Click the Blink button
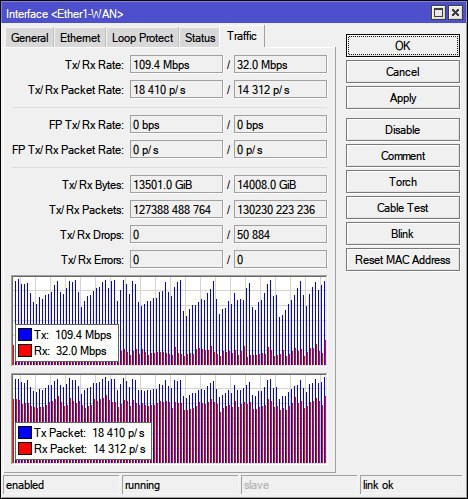The image size is (468, 499). (403, 234)
